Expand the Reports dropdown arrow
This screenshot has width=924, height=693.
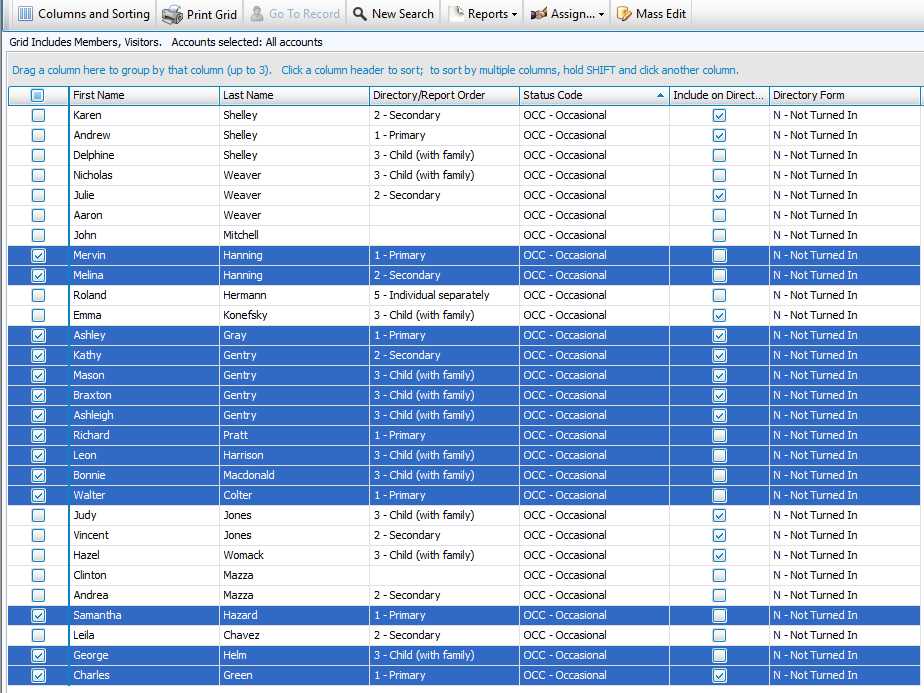point(514,15)
